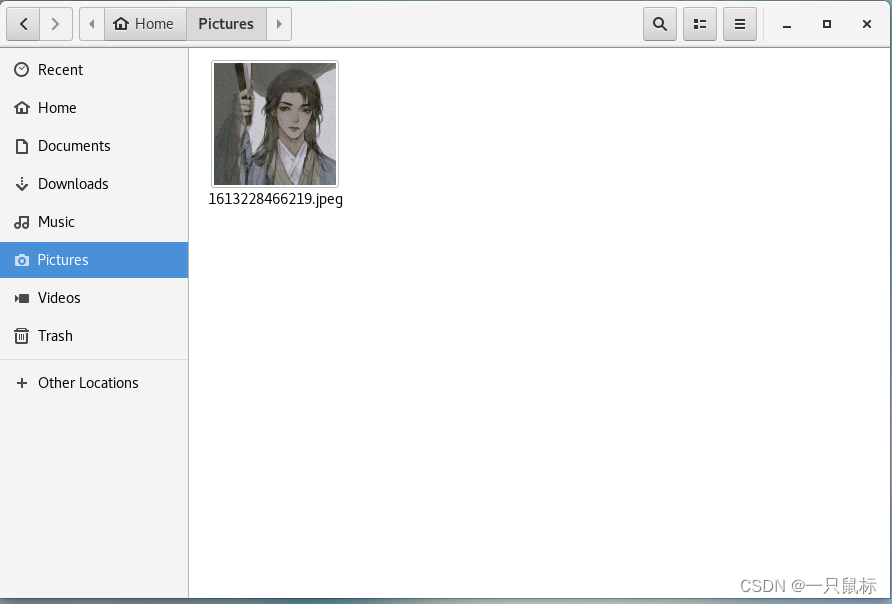This screenshot has width=892, height=604.
Task: Click the trash can icon beside Trash
Action: pos(22,336)
